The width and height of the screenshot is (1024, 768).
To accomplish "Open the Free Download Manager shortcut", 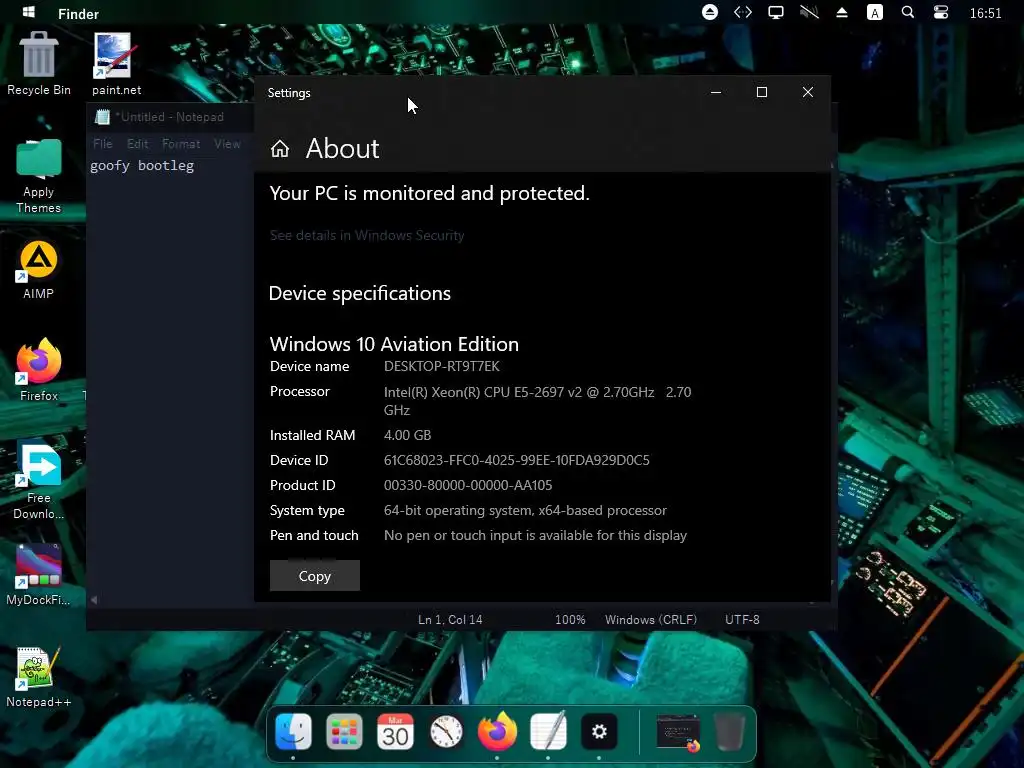I will click(39, 481).
